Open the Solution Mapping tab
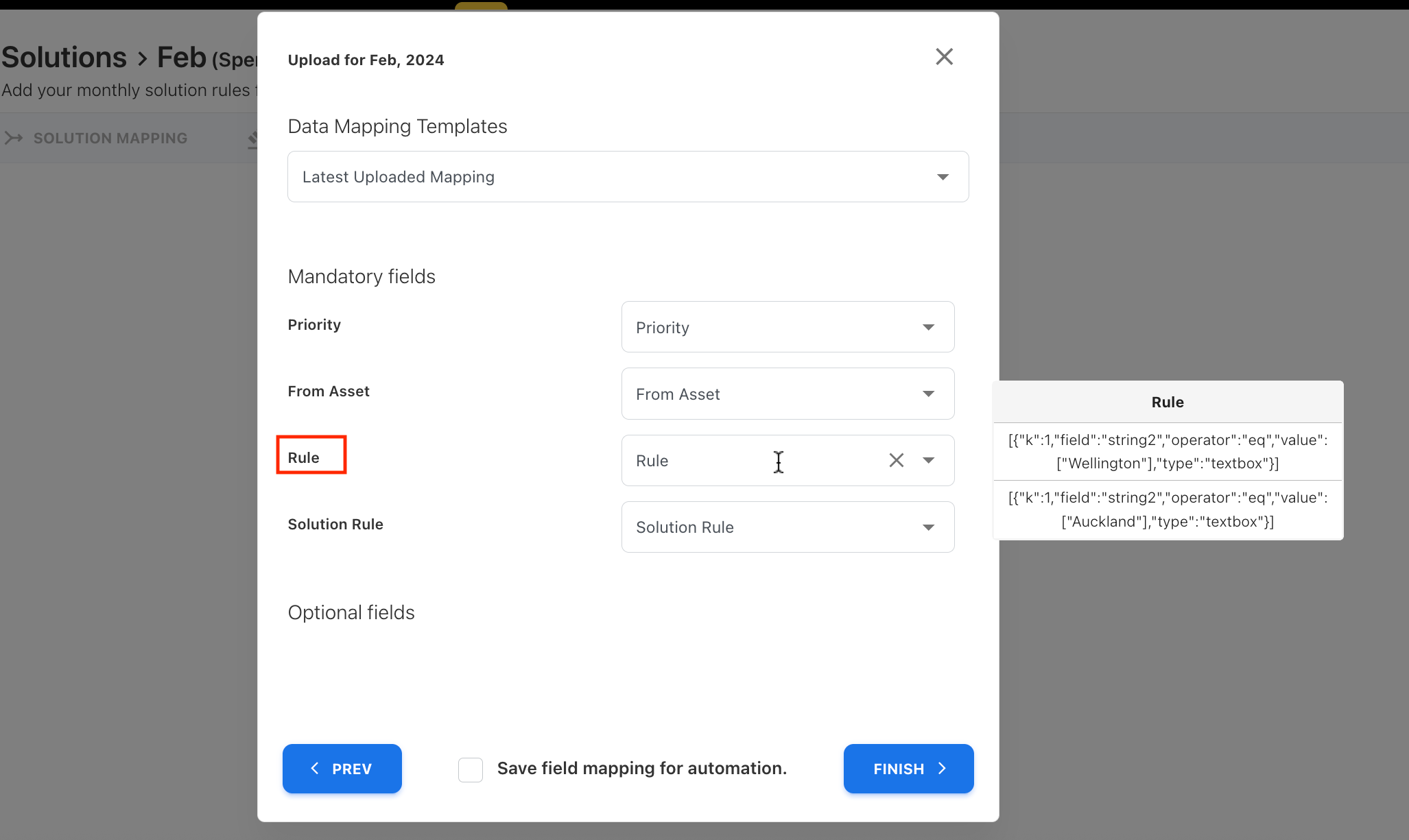This screenshot has height=840, width=1409. coord(110,139)
